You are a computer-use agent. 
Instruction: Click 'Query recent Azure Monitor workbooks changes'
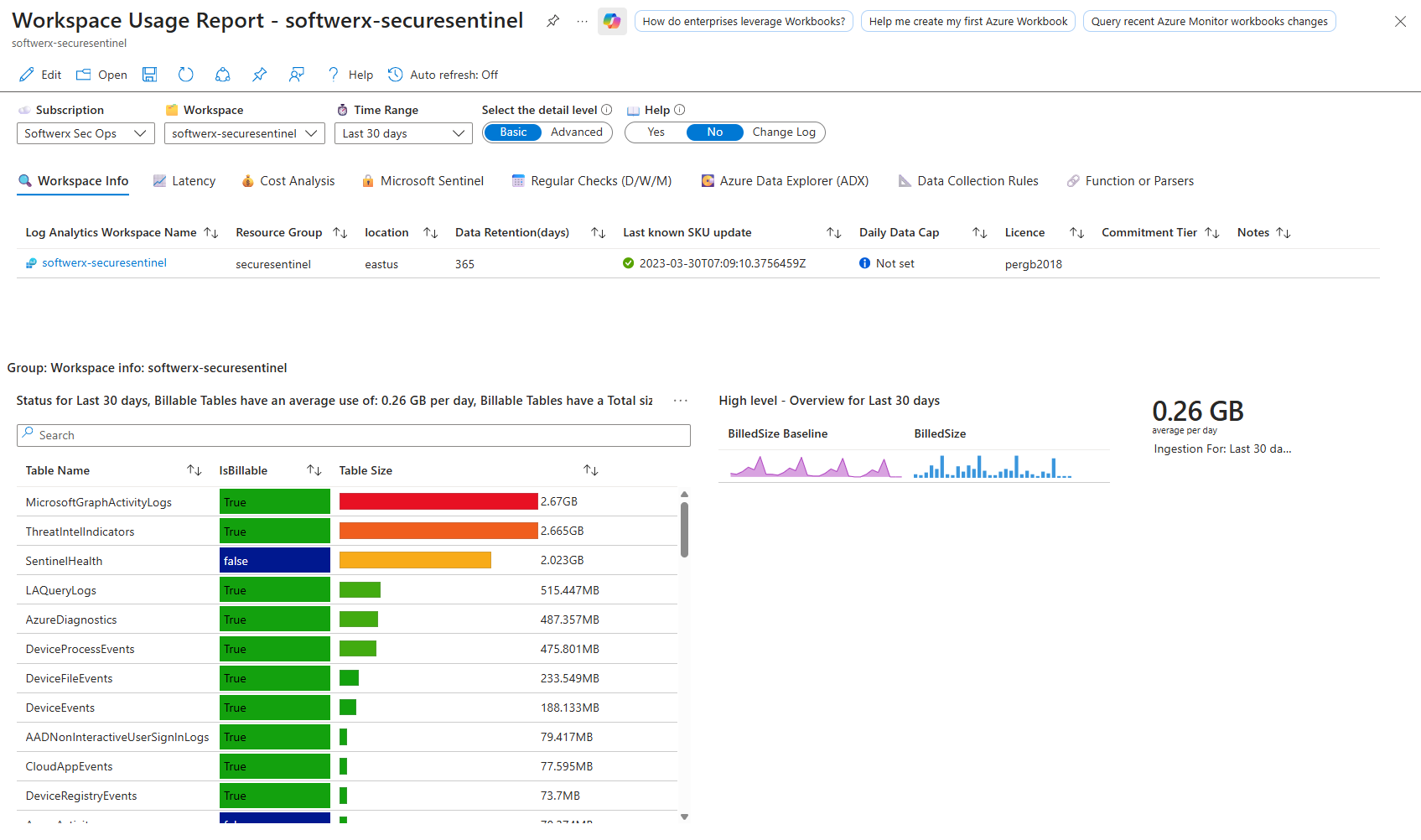click(x=1209, y=21)
